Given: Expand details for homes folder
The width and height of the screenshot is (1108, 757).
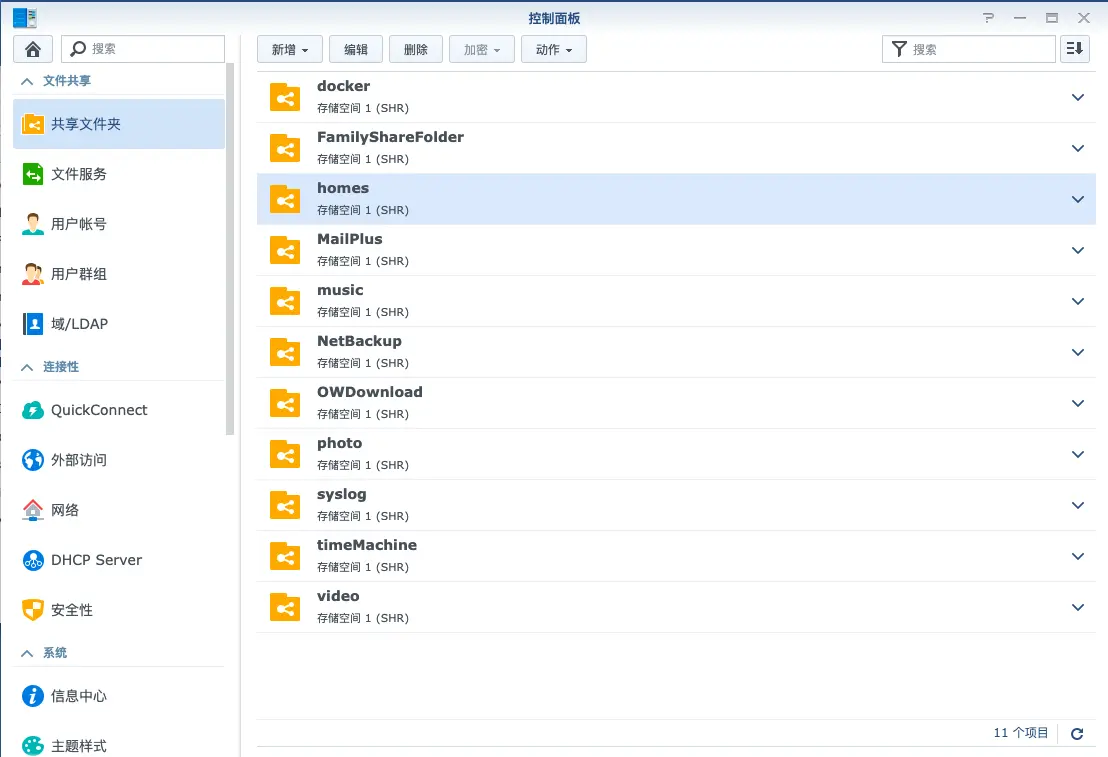Looking at the screenshot, I should tap(1078, 199).
